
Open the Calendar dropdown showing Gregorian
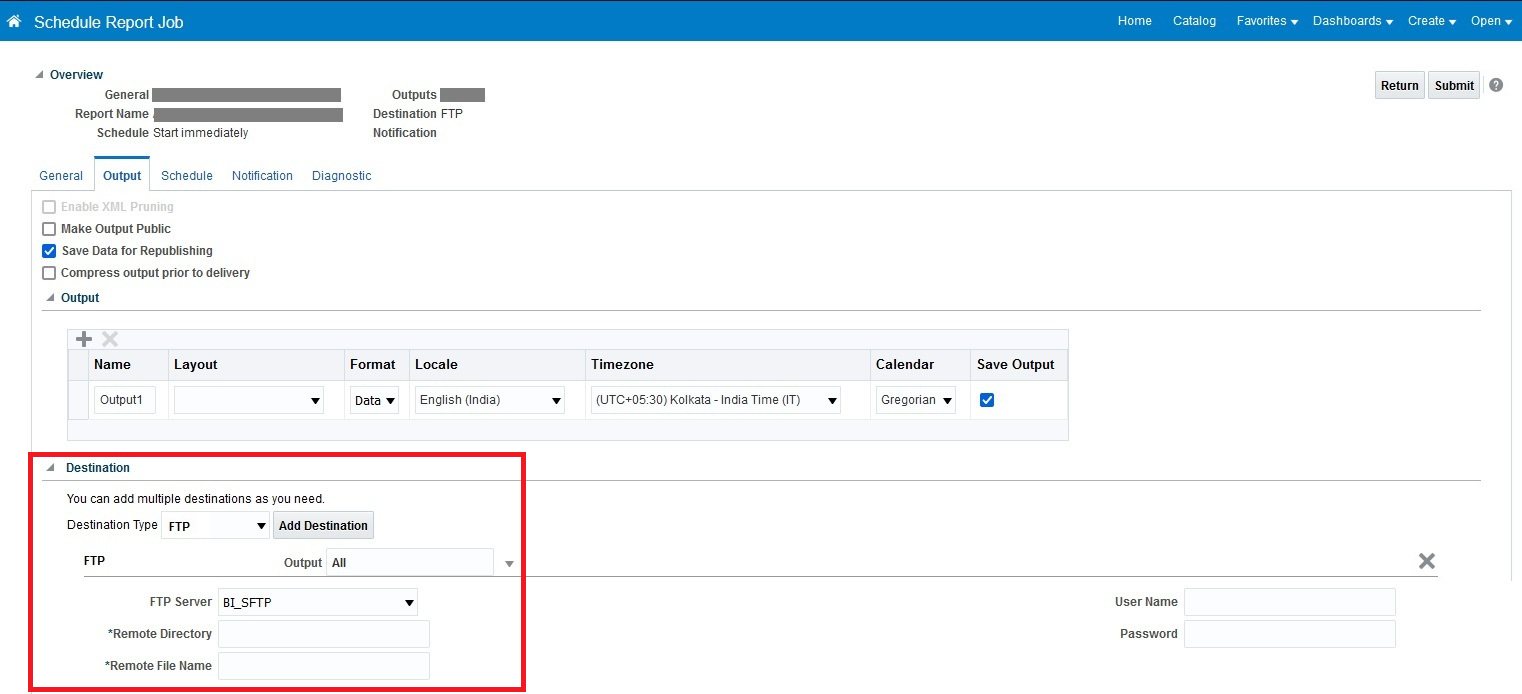916,400
